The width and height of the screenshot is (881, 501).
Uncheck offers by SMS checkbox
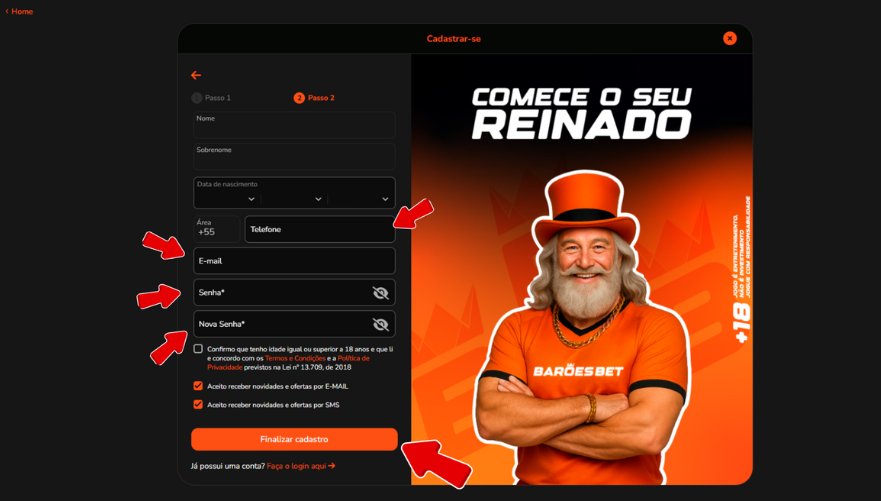[198, 404]
